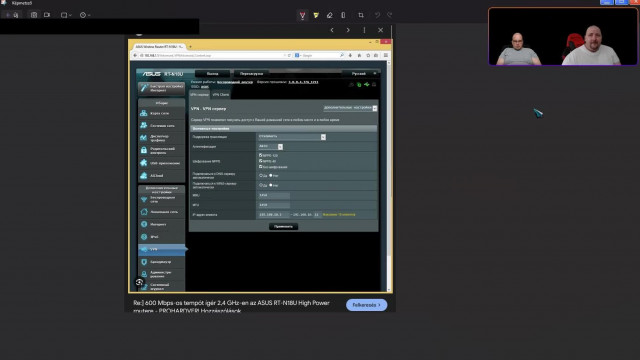
Task: Open the authentication Авто dropdown arrow
Action: 280,147
